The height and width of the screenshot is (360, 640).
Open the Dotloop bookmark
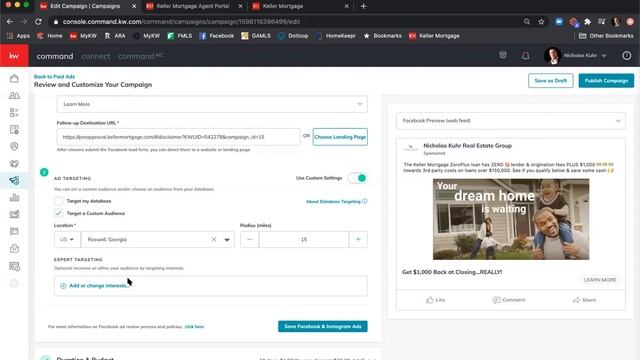[x=293, y=36]
